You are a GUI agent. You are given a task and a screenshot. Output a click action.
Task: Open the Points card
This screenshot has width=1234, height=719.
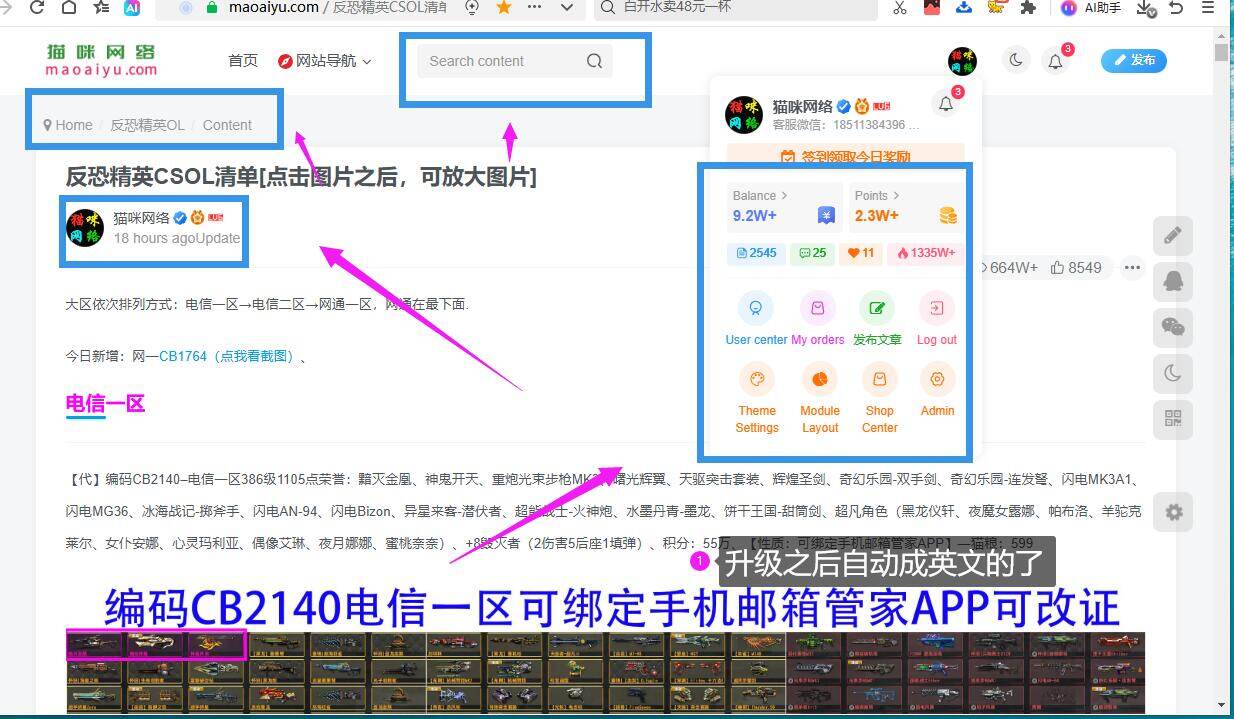pos(906,206)
